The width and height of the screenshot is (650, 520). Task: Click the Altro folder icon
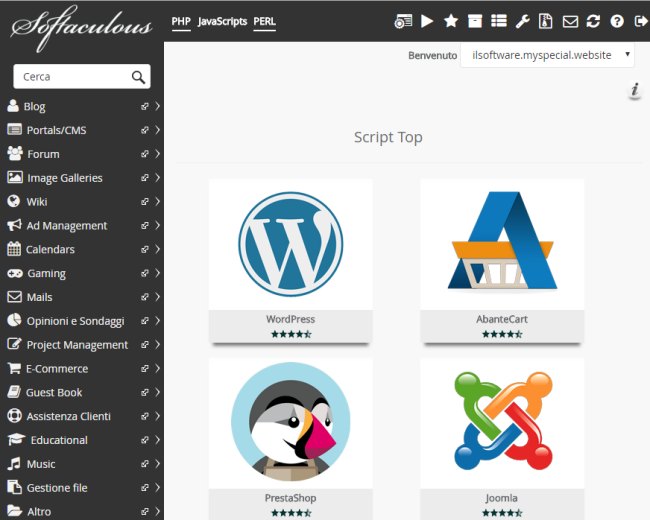[x=15, y=511]
